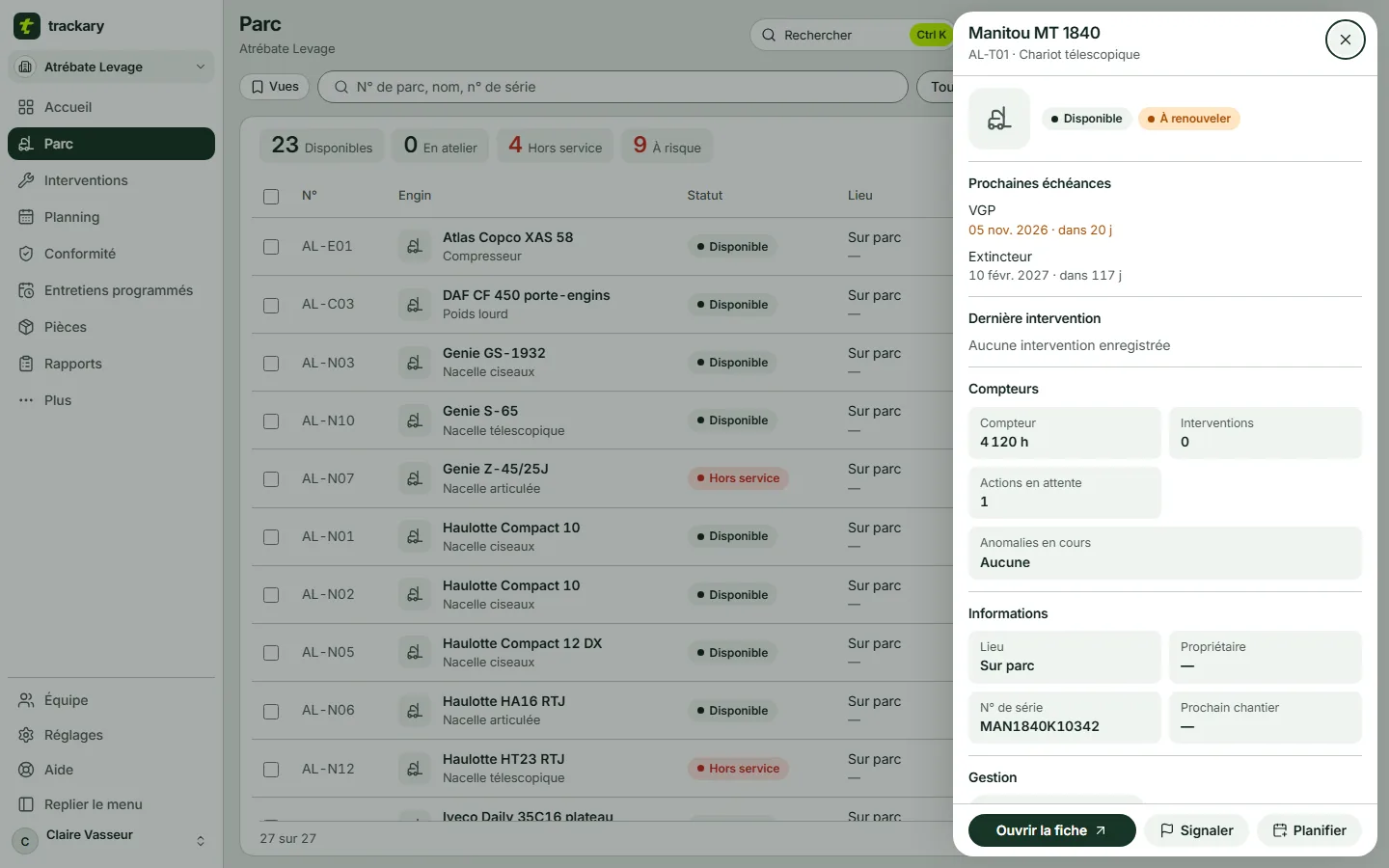Click the N° de parc search field
The width and height of the screenshot is (1389, 868).
[x=613, y=87]
